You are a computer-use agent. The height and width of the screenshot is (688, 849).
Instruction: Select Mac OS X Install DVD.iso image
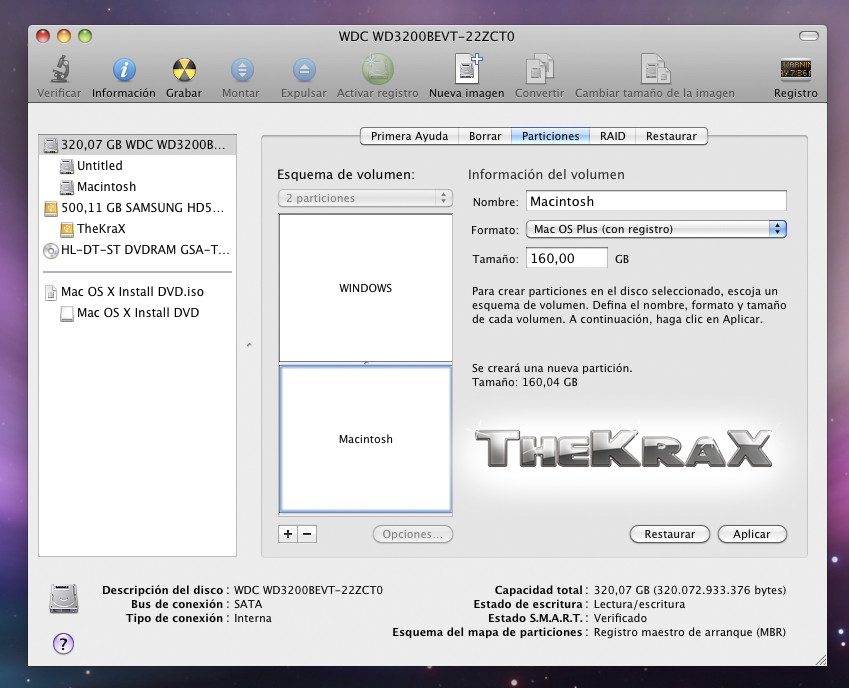click(138, 292)
